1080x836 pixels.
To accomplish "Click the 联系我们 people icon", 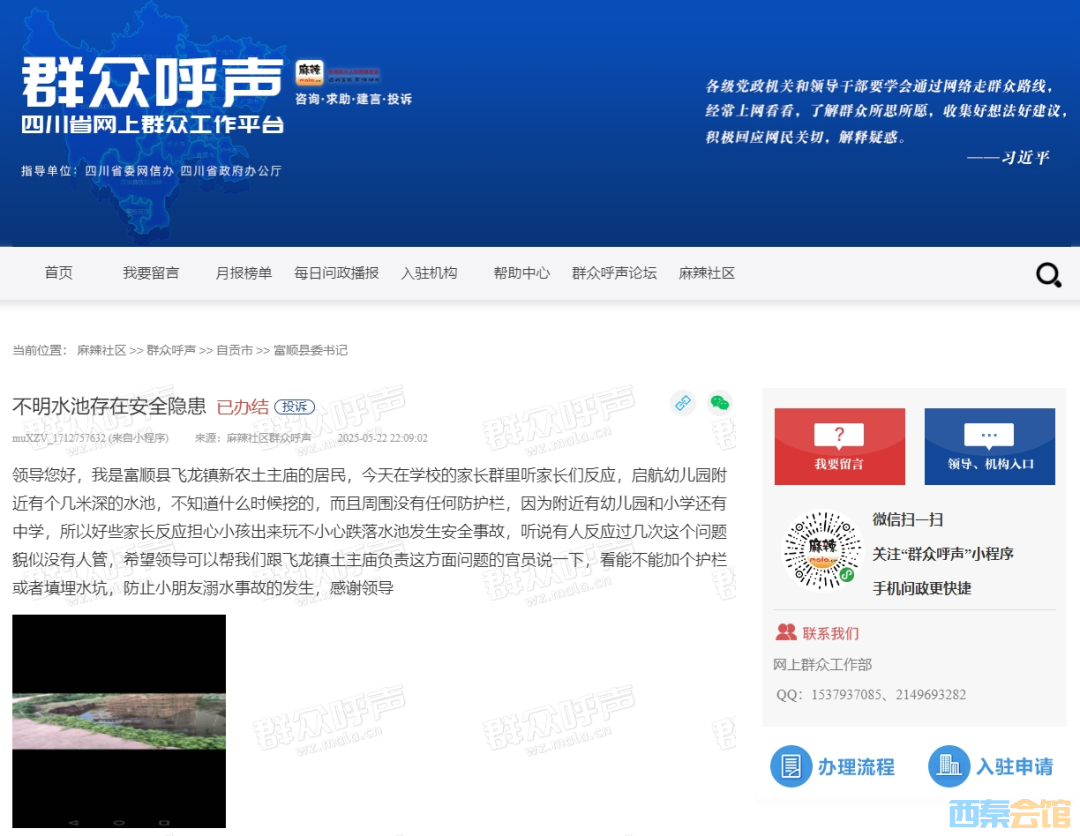I will pos(786,632).
